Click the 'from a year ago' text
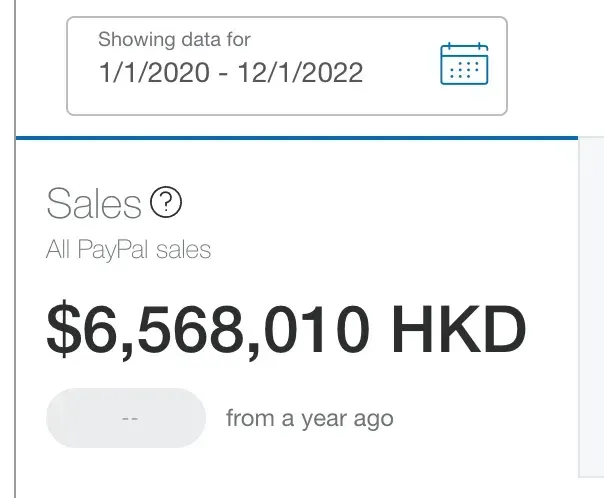This screenshot has width=604, height=498. (310, 419)
